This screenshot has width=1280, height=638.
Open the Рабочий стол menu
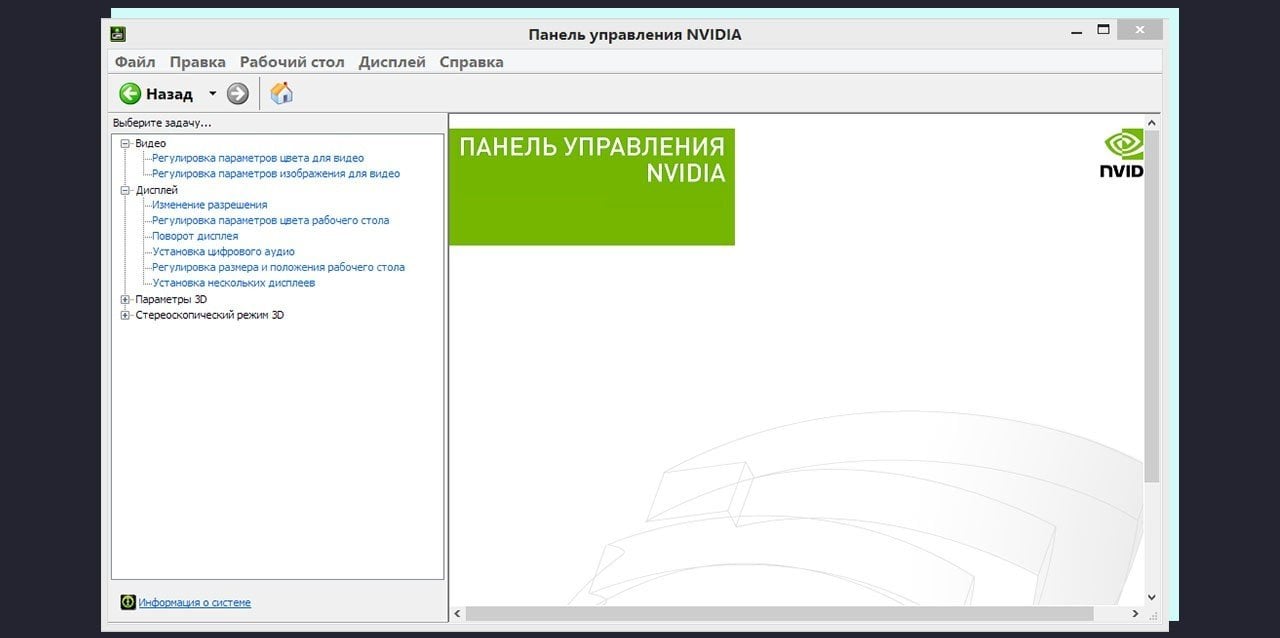(292, 62)
